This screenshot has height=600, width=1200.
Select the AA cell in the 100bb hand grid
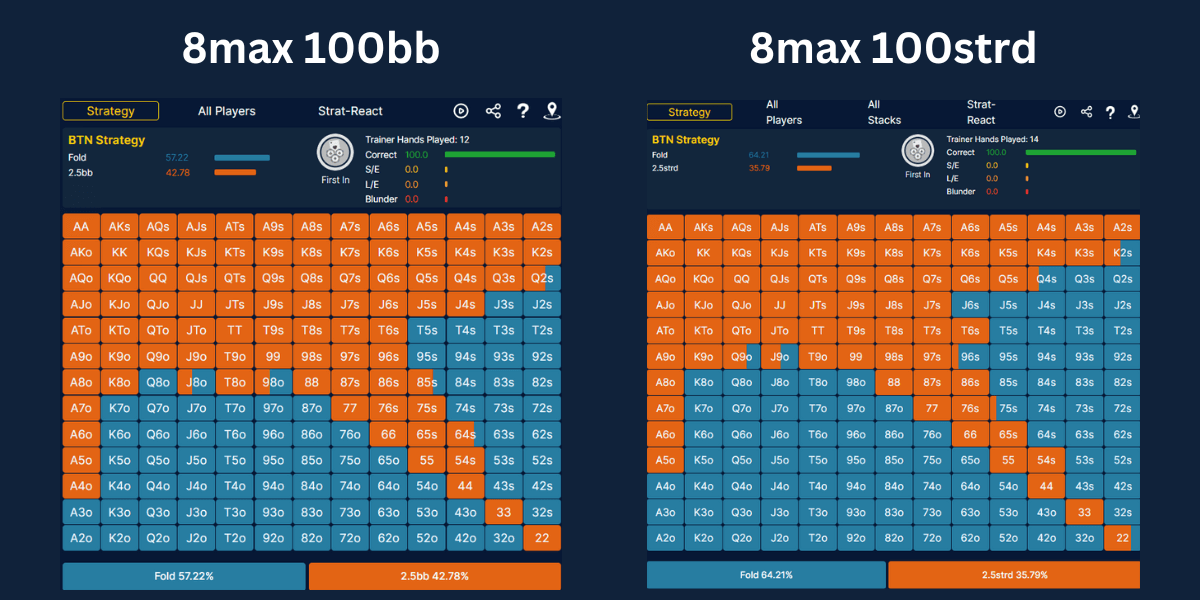click(81, 227)
